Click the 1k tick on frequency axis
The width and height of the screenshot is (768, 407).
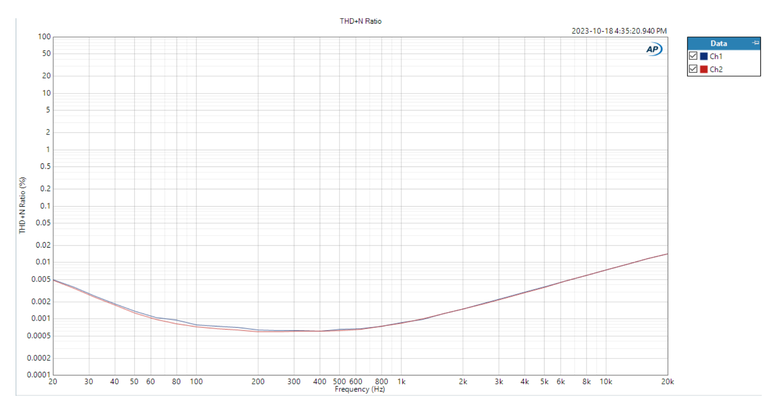402,382
